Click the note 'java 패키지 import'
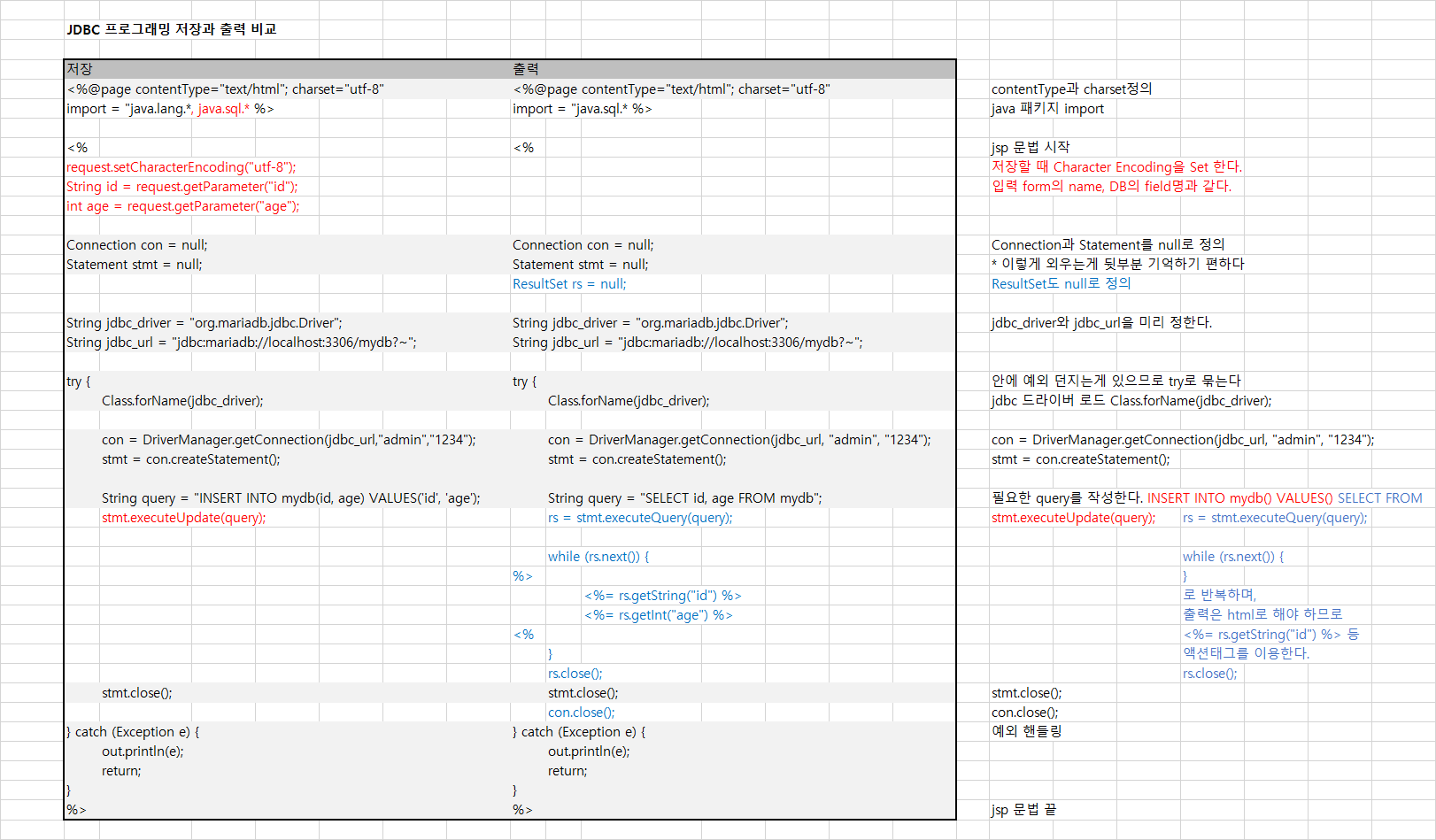The height and width of the screenshot is (840, 1436). 1048,108
